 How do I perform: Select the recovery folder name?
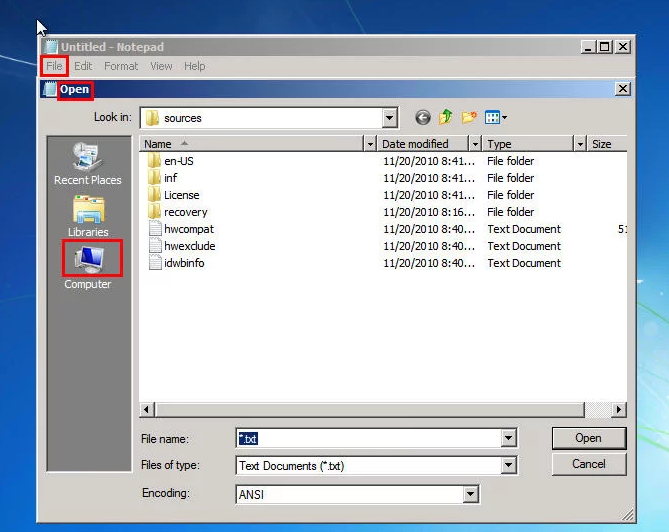pos(185,212)
